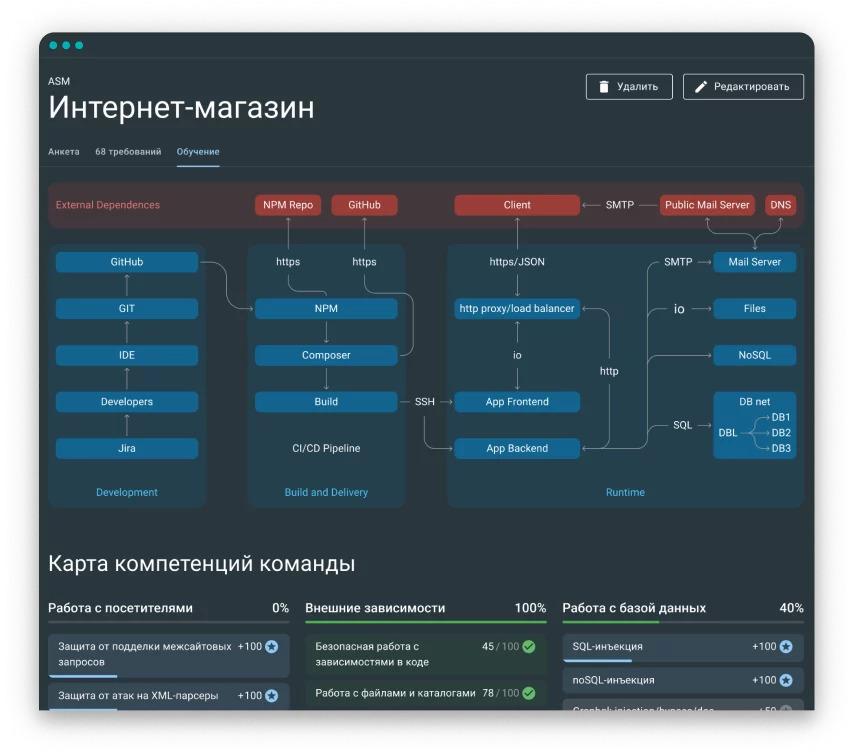Click the Внешние зависимости heading
The height and width of the screenshot is (755, 852).
375,608
